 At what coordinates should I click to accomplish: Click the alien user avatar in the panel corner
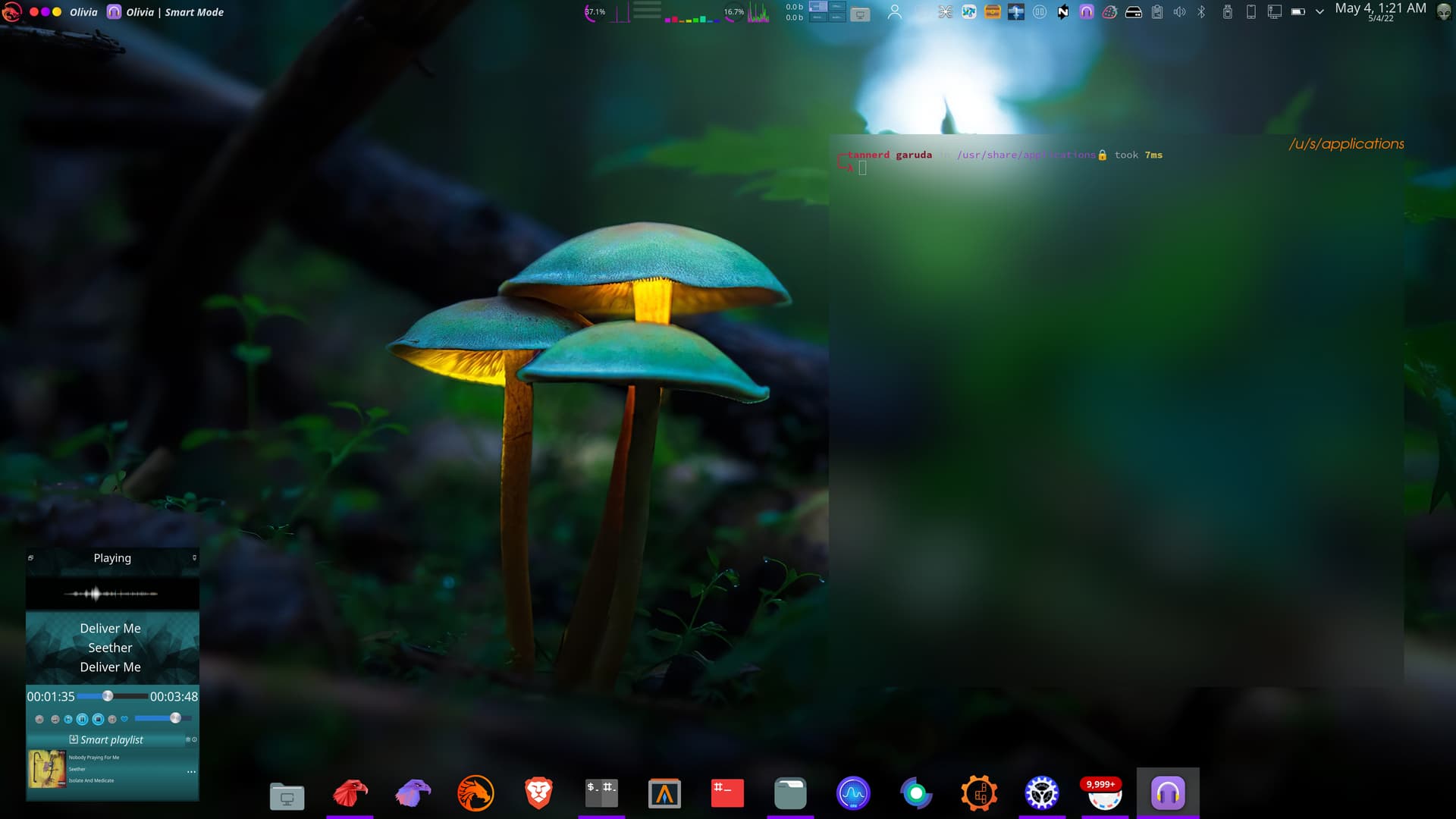pos(1444,12)
